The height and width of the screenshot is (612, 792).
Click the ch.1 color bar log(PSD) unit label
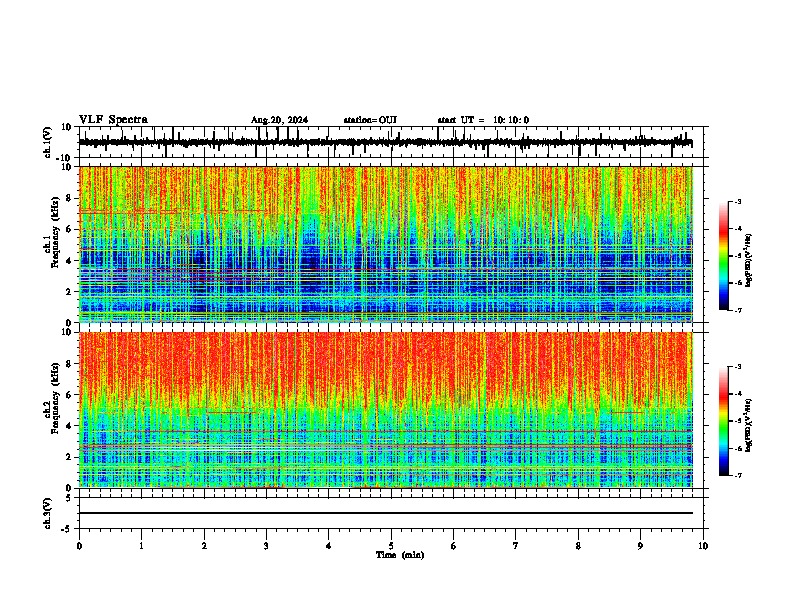[748, 260]
